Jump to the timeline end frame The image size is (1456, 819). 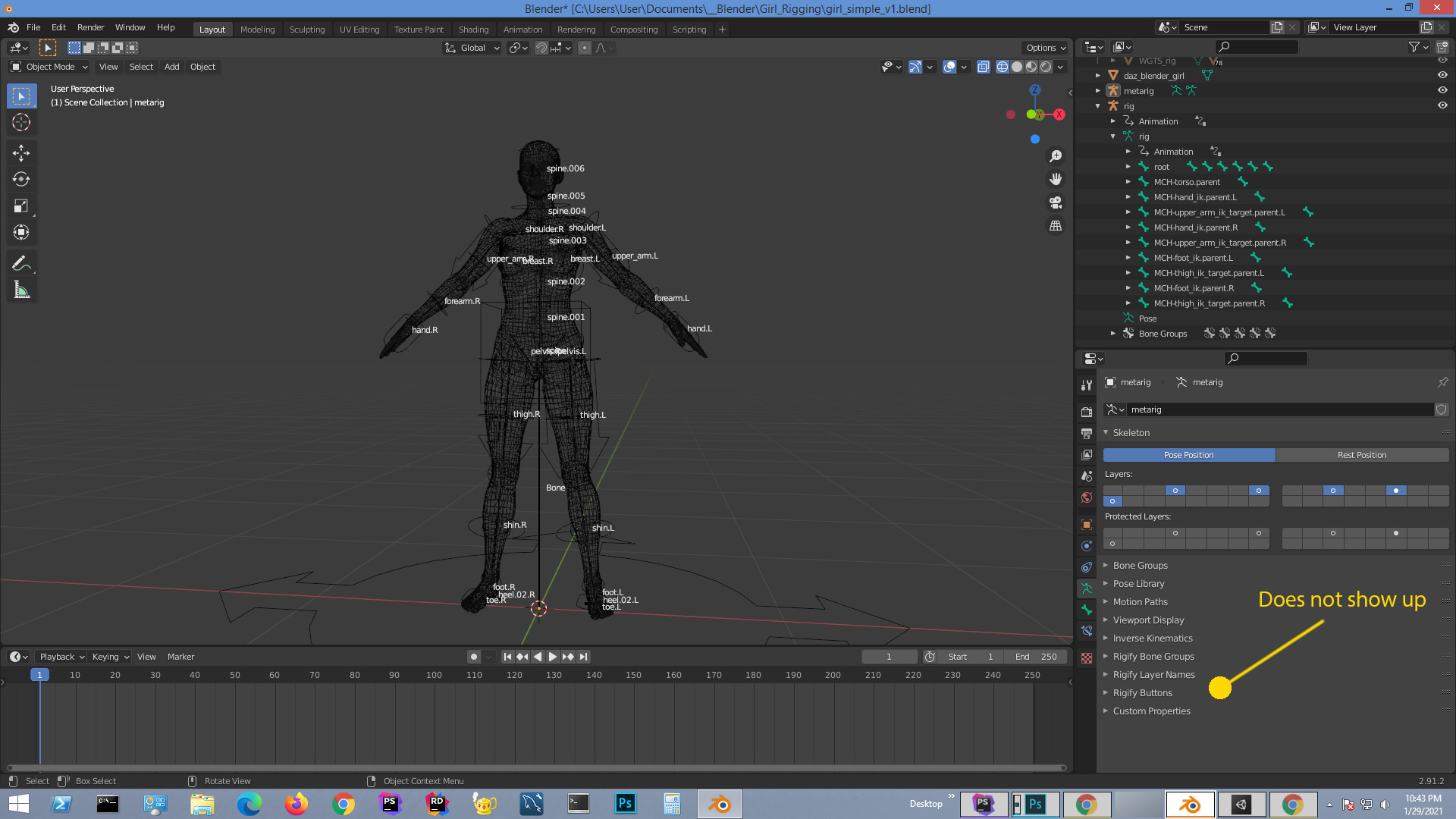tap(583, 657)
